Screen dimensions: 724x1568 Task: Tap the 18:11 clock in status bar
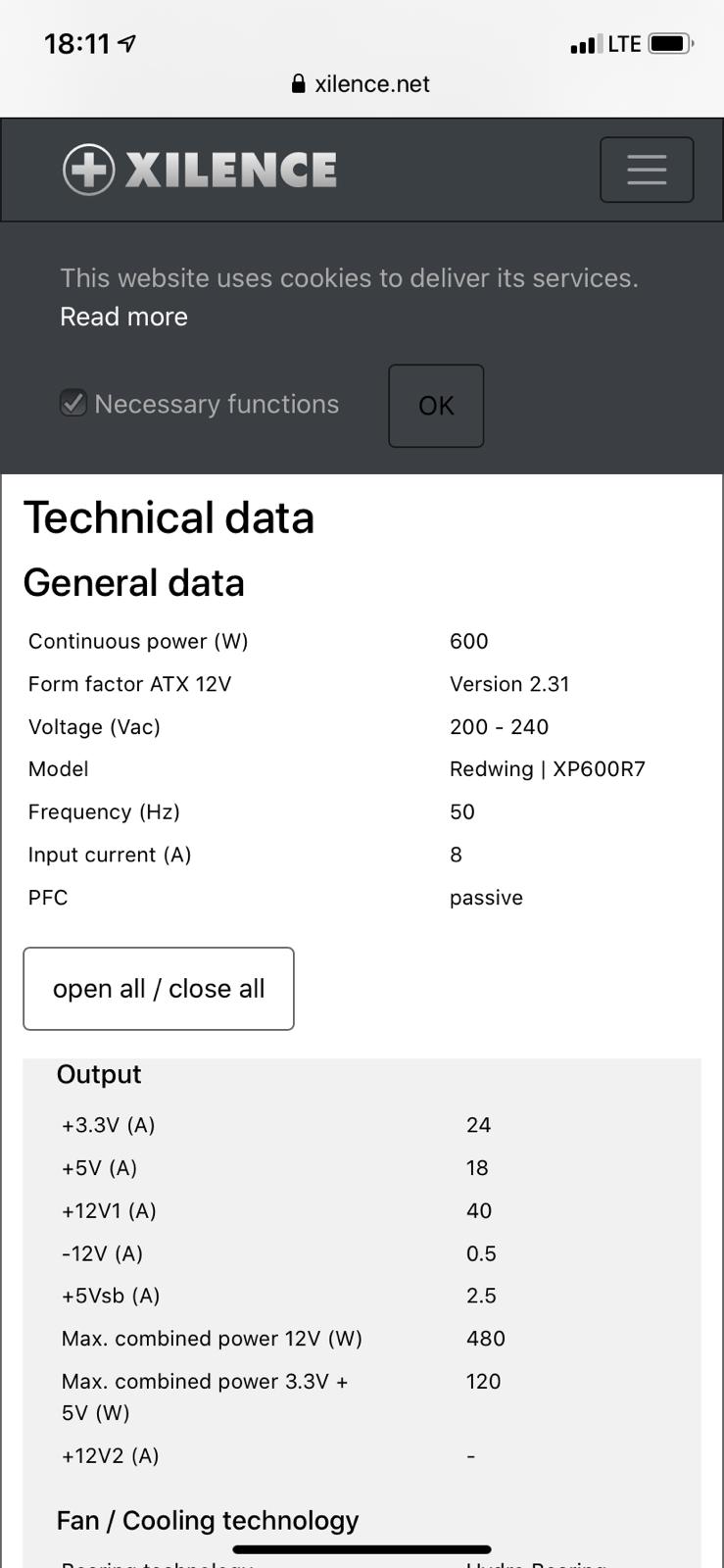click(76, 43)
